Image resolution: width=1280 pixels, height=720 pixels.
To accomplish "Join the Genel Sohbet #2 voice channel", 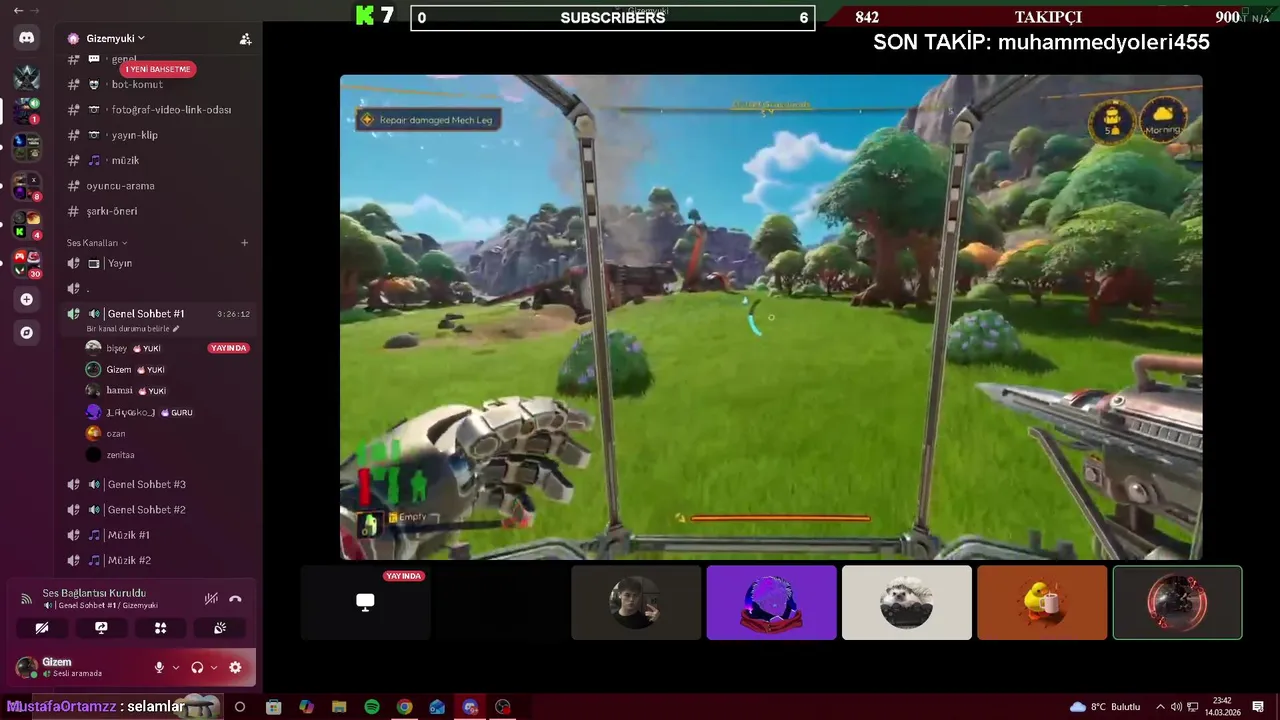I will 158,509.
